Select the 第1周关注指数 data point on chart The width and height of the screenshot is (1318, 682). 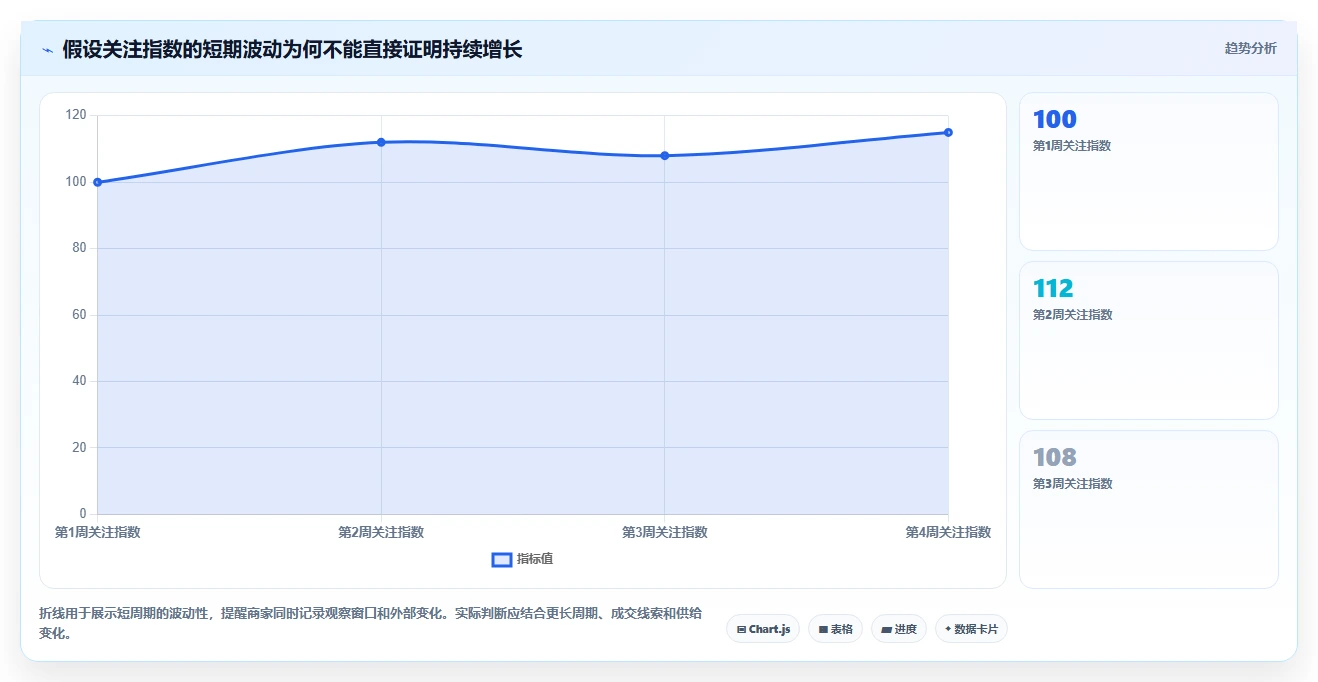point(97,182)
